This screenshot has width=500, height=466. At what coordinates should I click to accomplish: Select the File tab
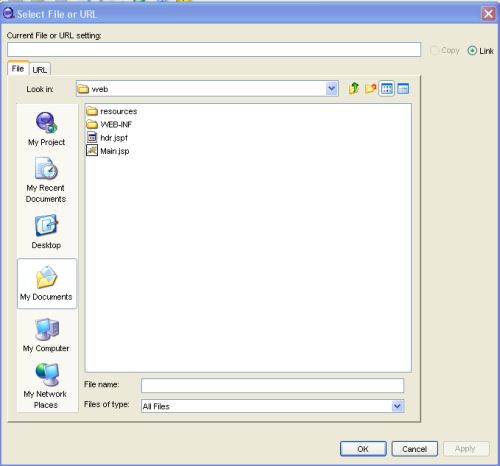point(18,68)
